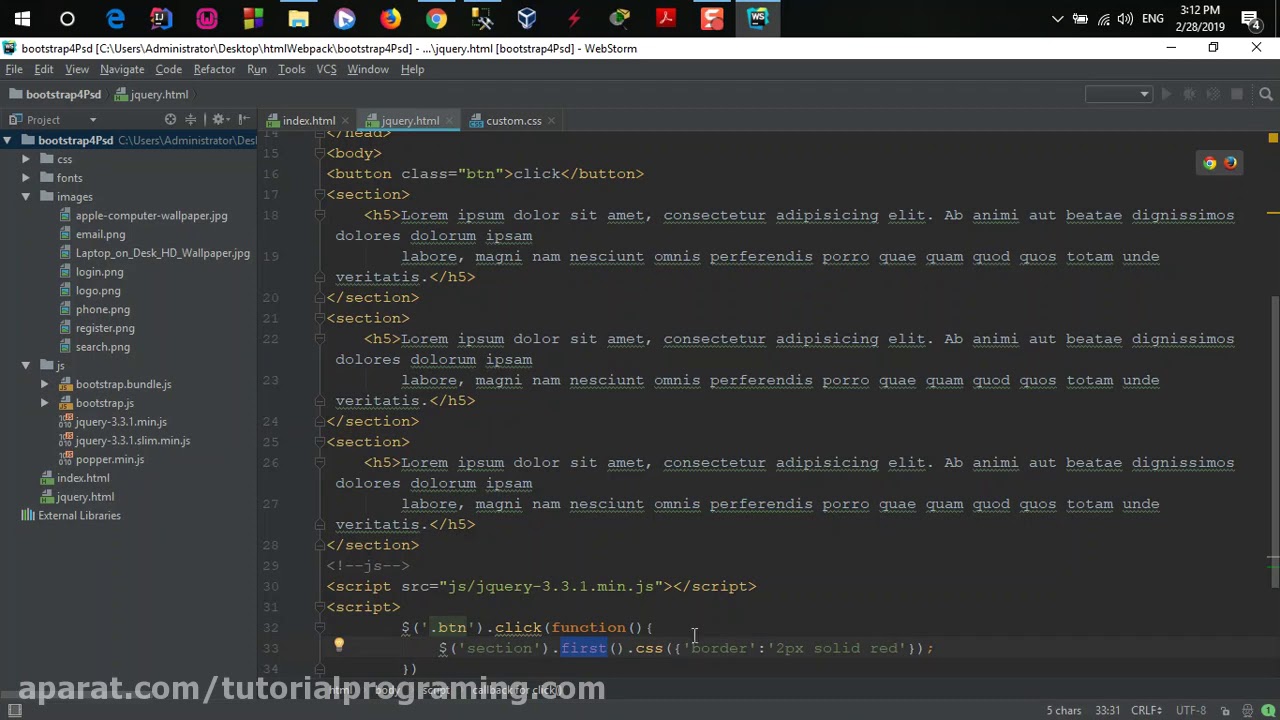Select jquery-3.3.1.slim.min.js file

132,440
